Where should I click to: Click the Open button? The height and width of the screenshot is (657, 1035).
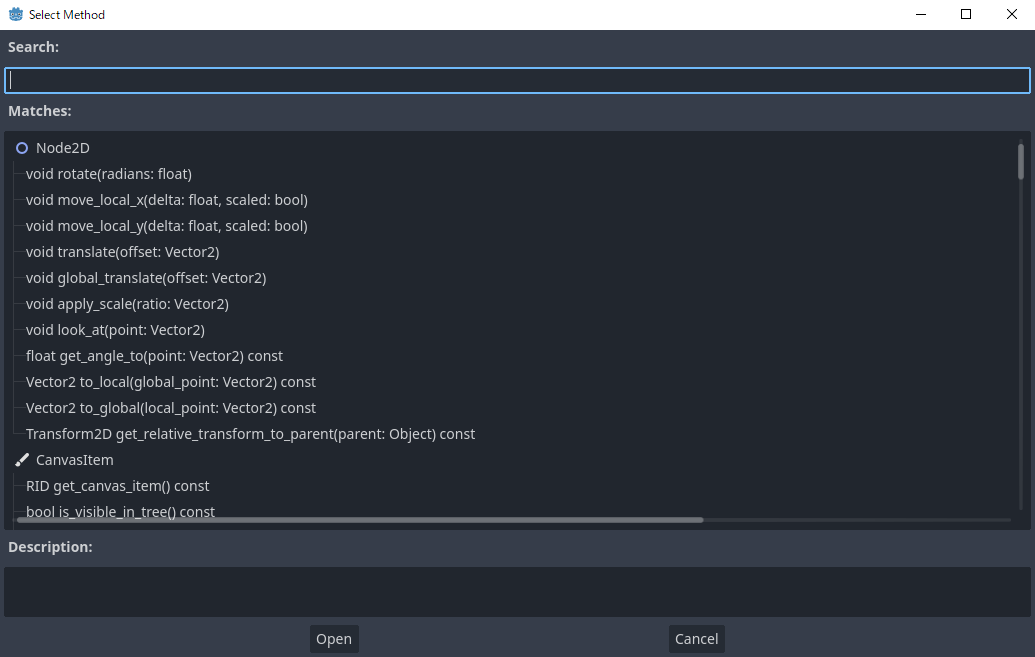(x=333, y=638)
